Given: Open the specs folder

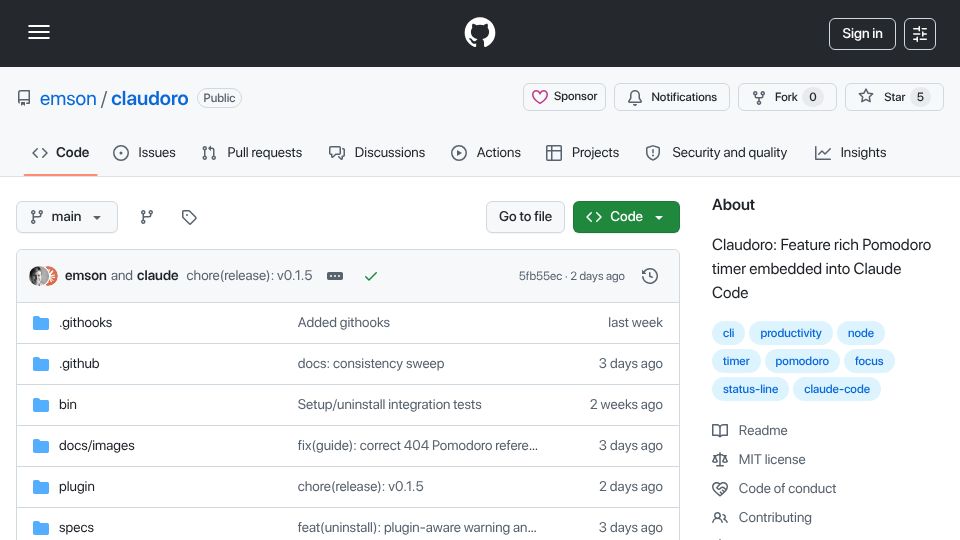Looking at the screenshot, I should tap(76, 528).
